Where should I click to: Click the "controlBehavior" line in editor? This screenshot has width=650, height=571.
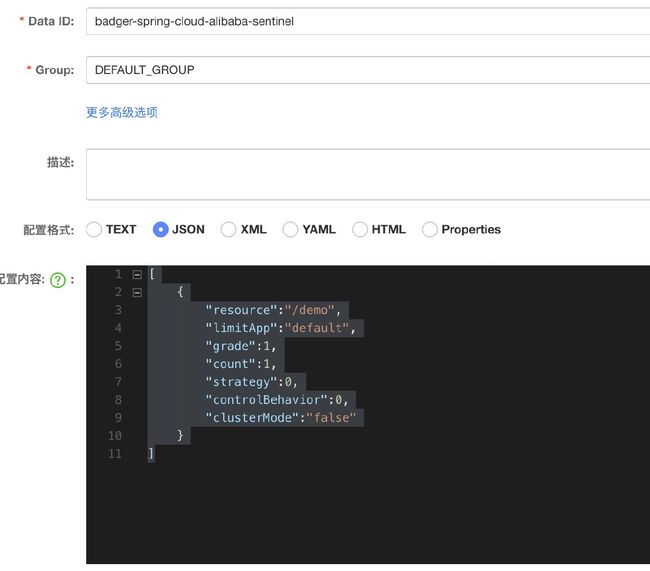pos(277,400)
